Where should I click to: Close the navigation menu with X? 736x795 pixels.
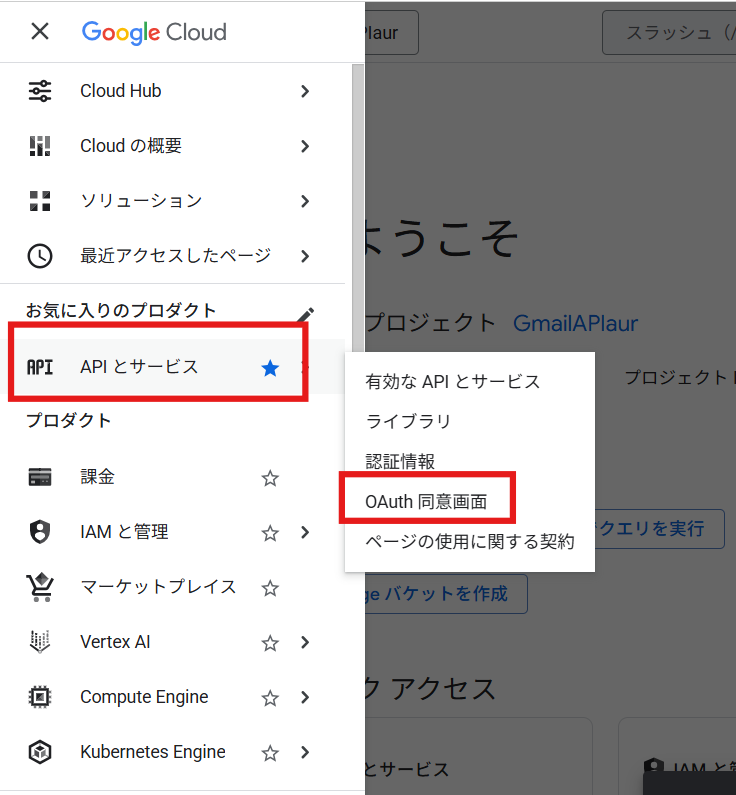(40, 31)
